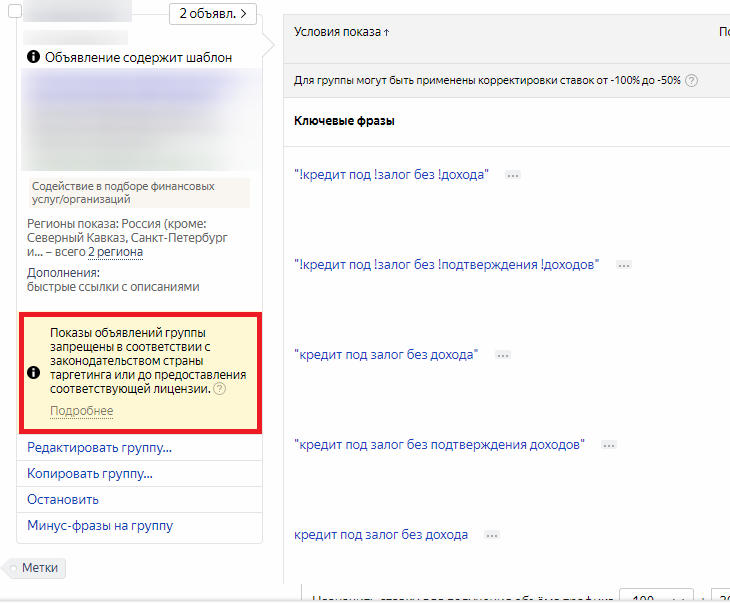
Task: Click the "Объявление содержит шаблон" notice text
Action: (x=138, y=57)
